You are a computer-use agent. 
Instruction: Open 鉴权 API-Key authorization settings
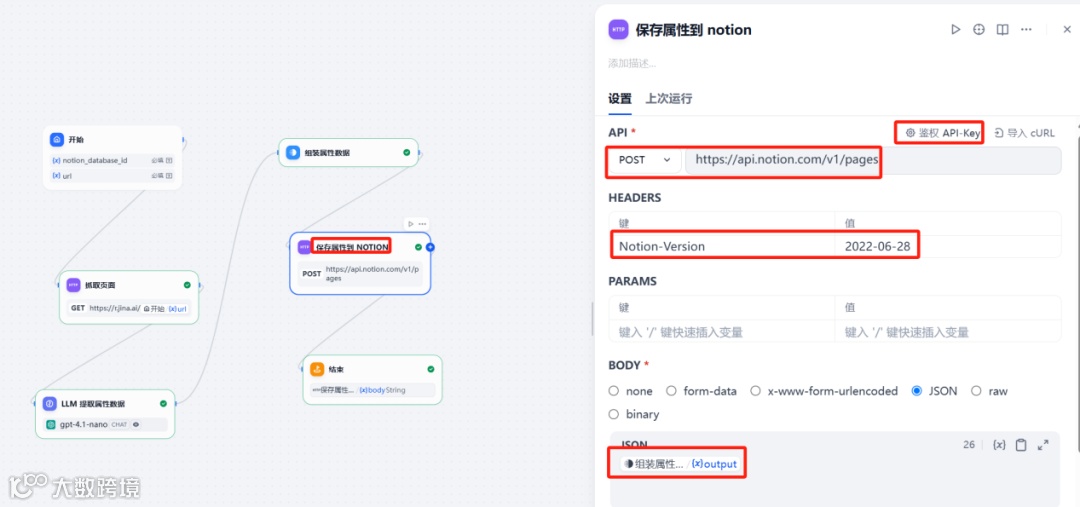tap(943, 133)
